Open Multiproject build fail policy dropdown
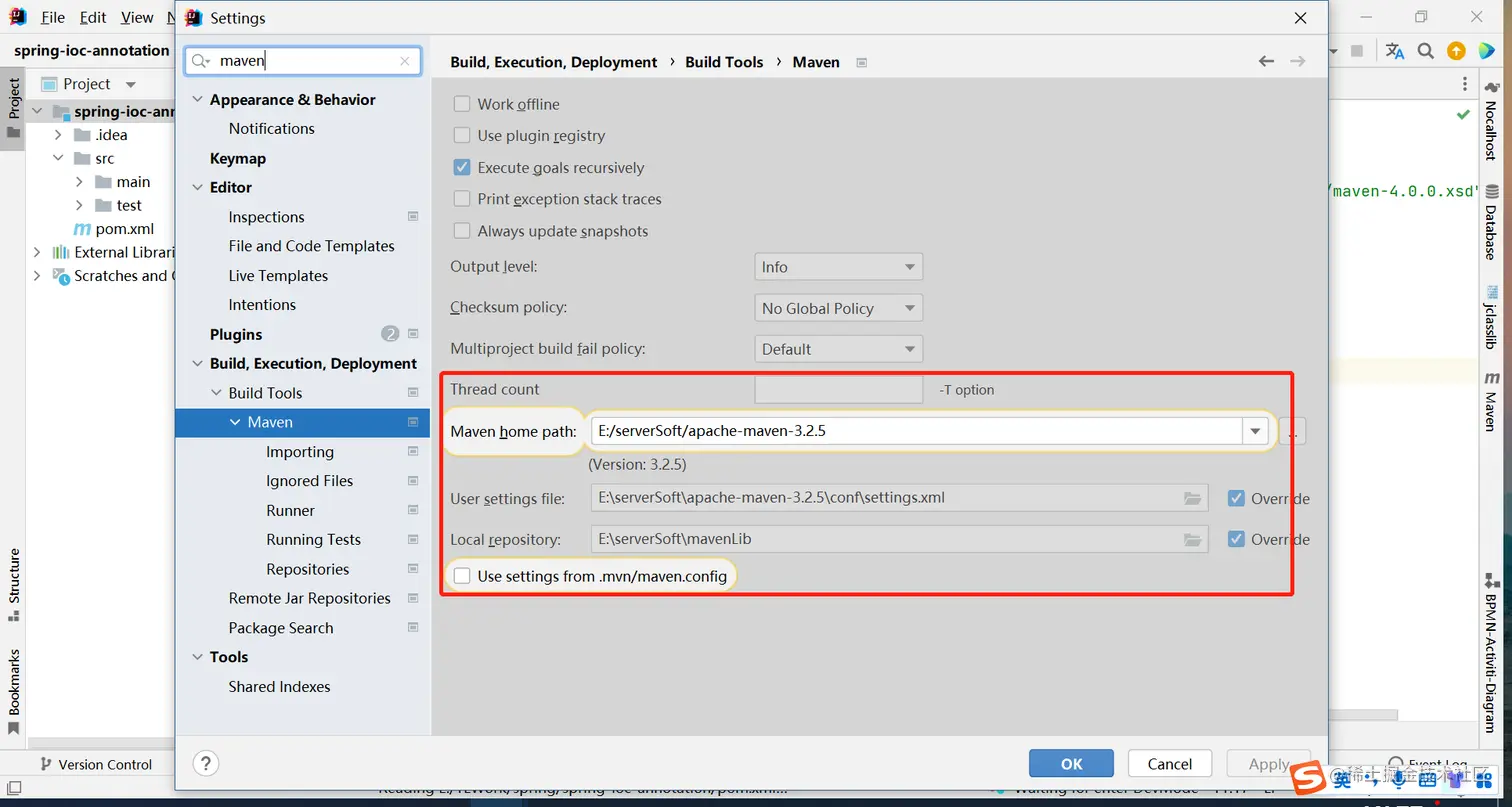Screen dimensions: 1512x807 pos(838,349)
